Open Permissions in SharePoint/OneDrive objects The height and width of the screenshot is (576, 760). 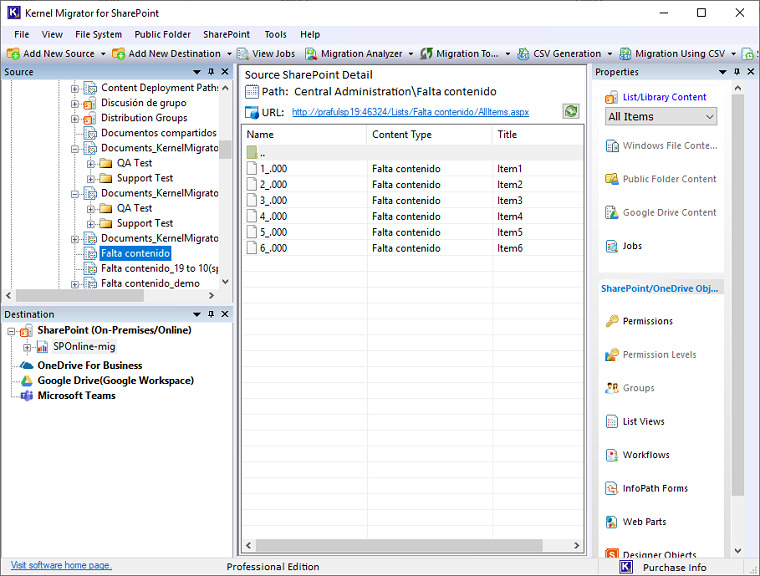pos(639,321)
